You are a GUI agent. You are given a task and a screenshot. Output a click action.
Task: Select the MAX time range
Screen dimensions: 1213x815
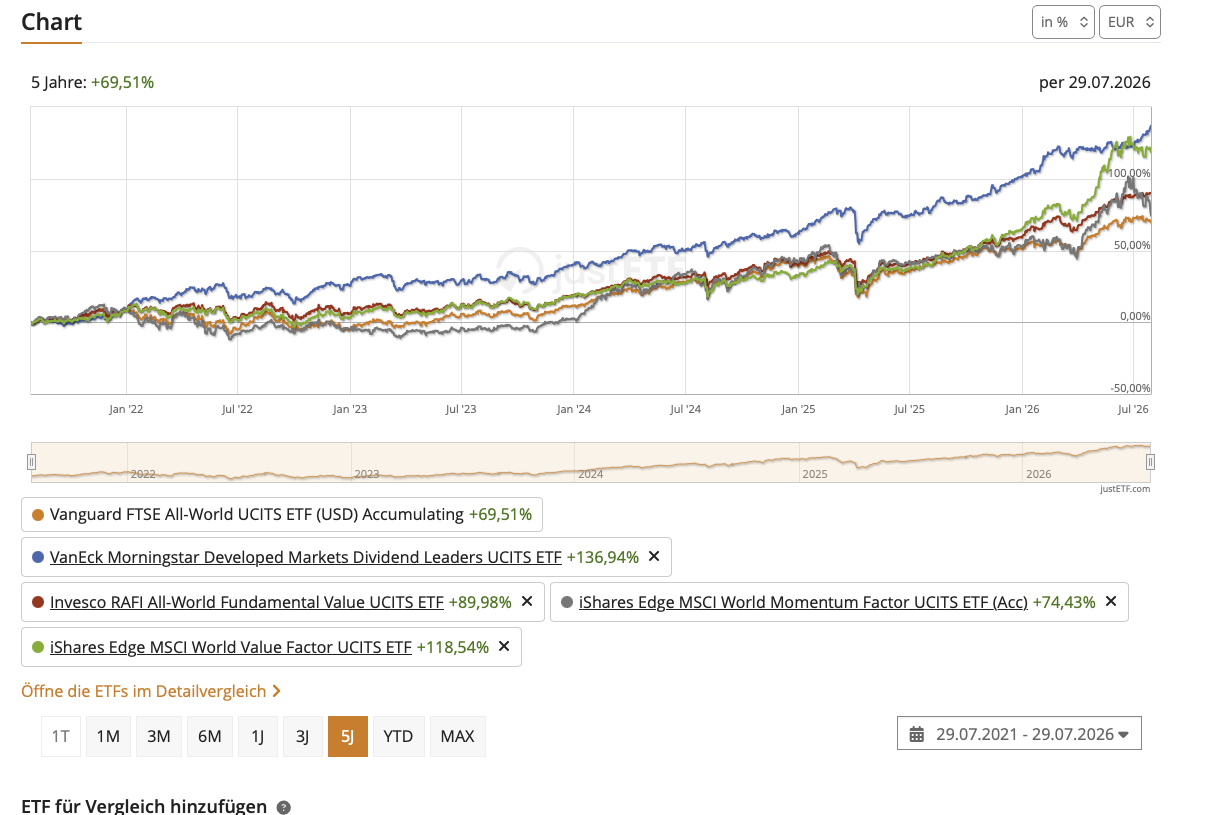pos(457,736)
